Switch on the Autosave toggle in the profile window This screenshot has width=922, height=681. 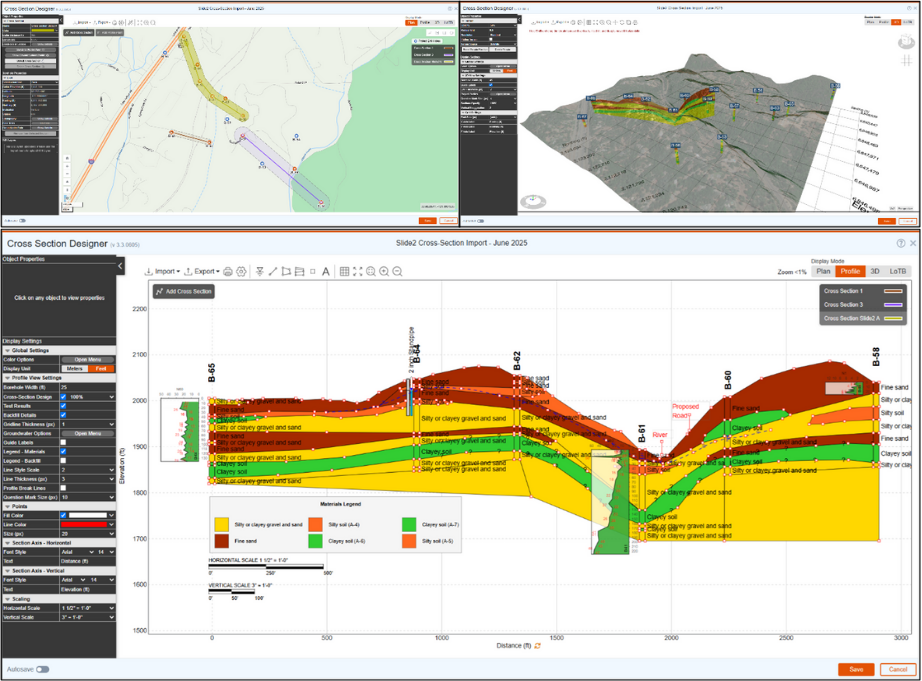pos(43,669)
